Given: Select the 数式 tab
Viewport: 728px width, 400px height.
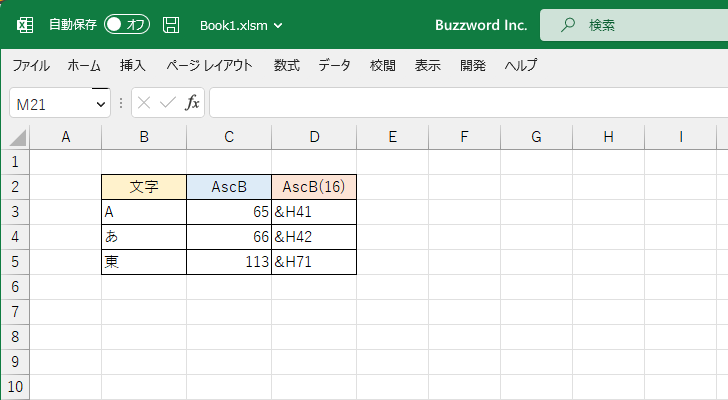Looking at the screenshot, I should [286, 65].
